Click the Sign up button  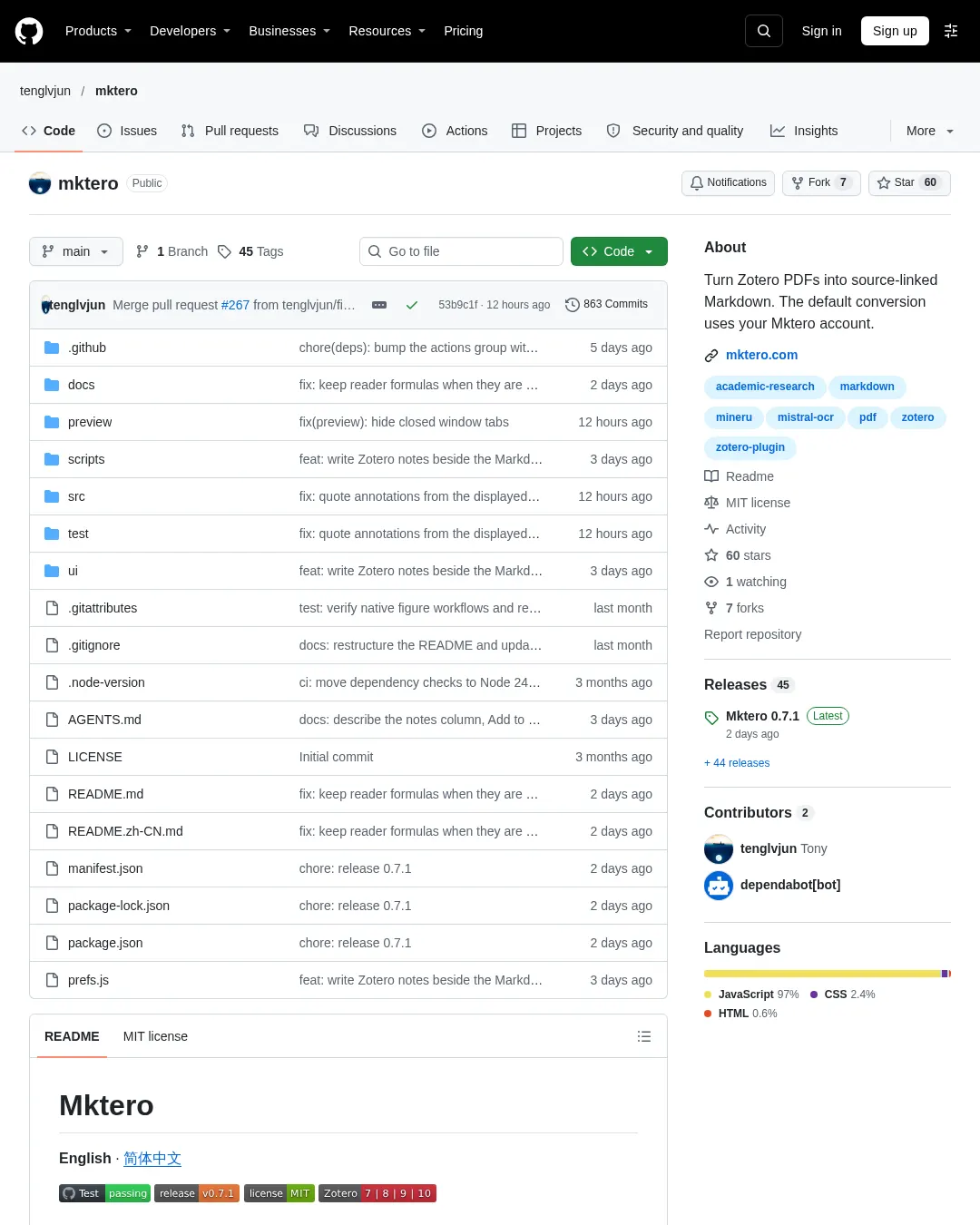point(895,31)
